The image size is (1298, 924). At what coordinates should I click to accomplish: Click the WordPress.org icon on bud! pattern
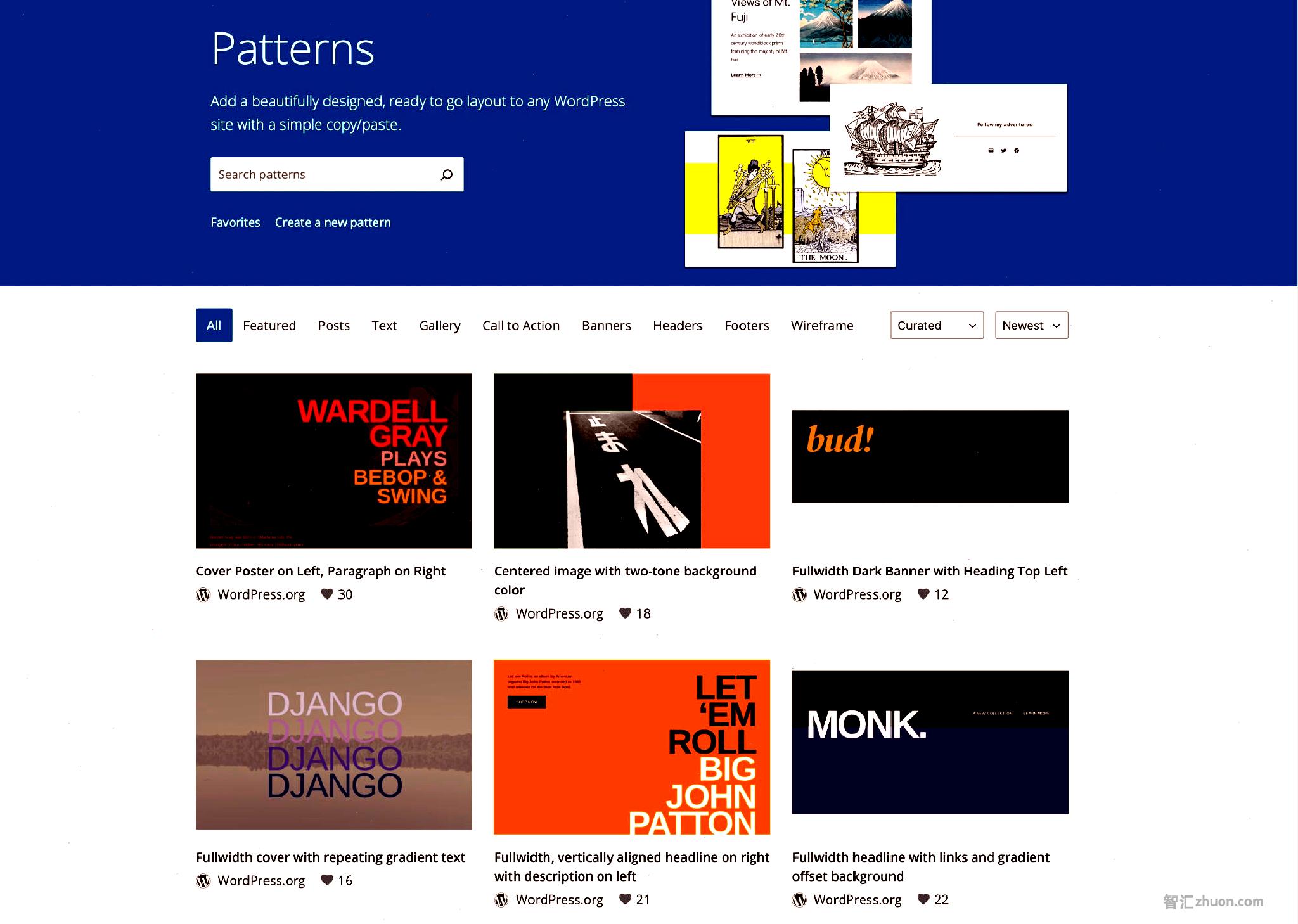coord(799,594)
